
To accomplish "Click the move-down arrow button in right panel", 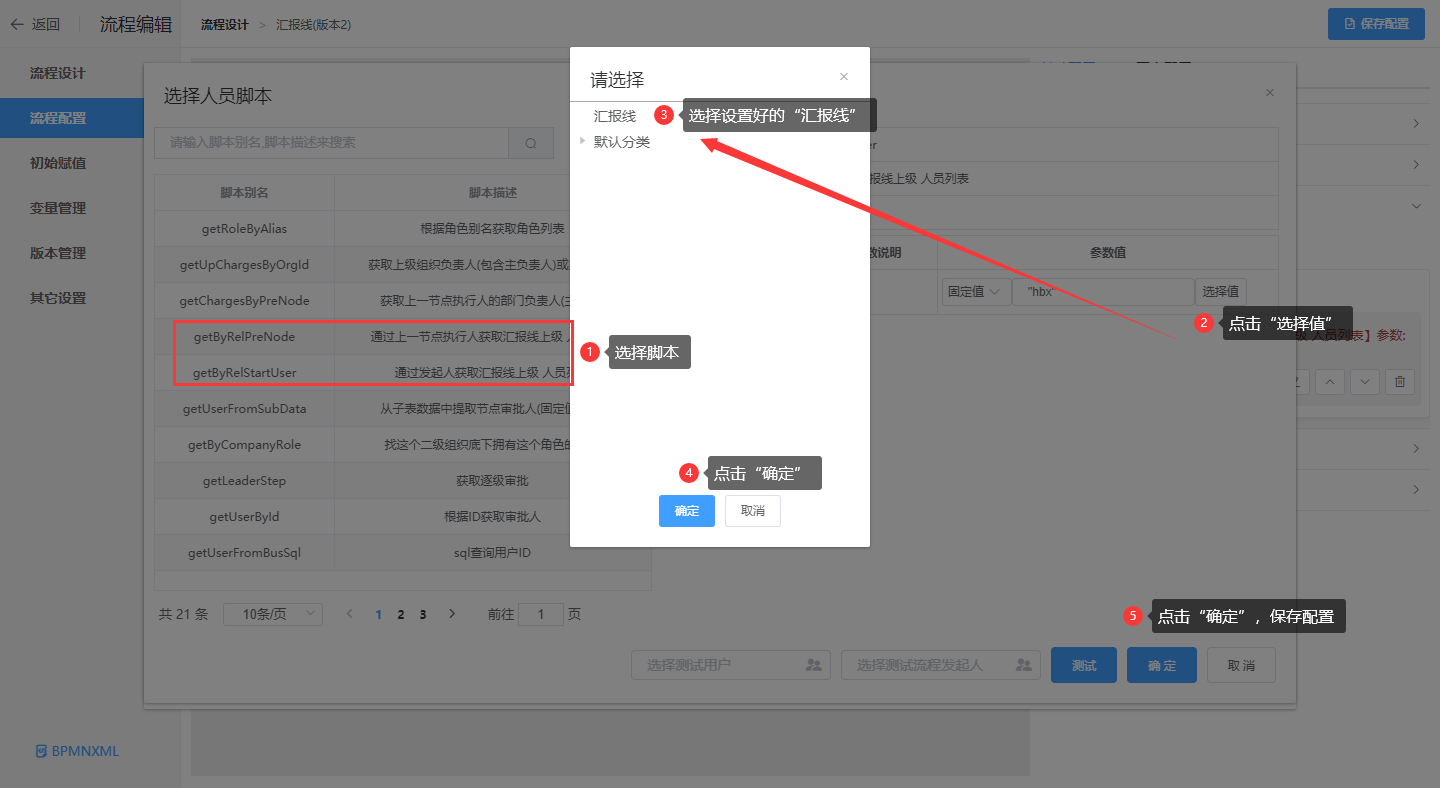I will coord(1365,381).
